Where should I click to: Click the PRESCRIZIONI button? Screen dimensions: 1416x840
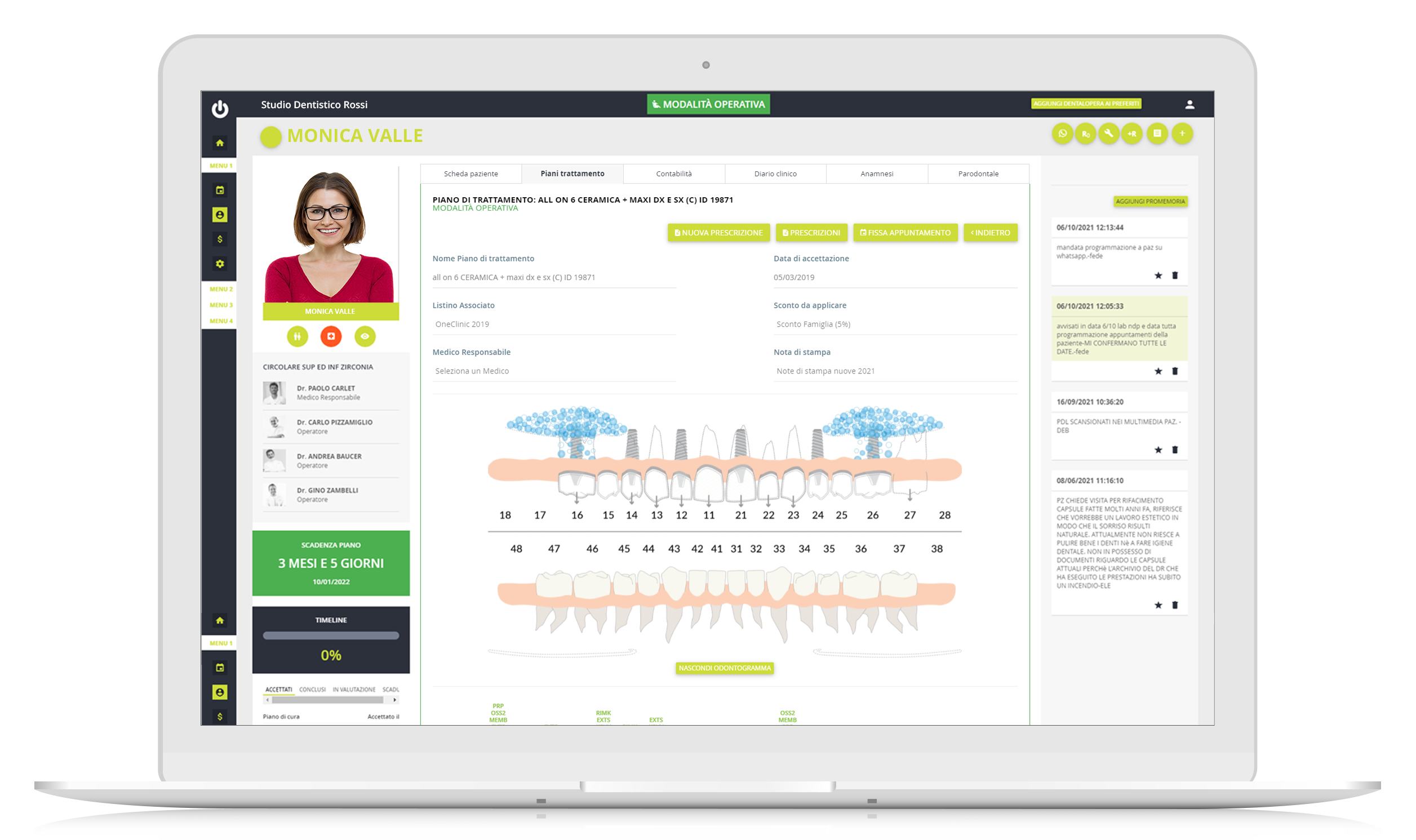click(x=811, y=233)
